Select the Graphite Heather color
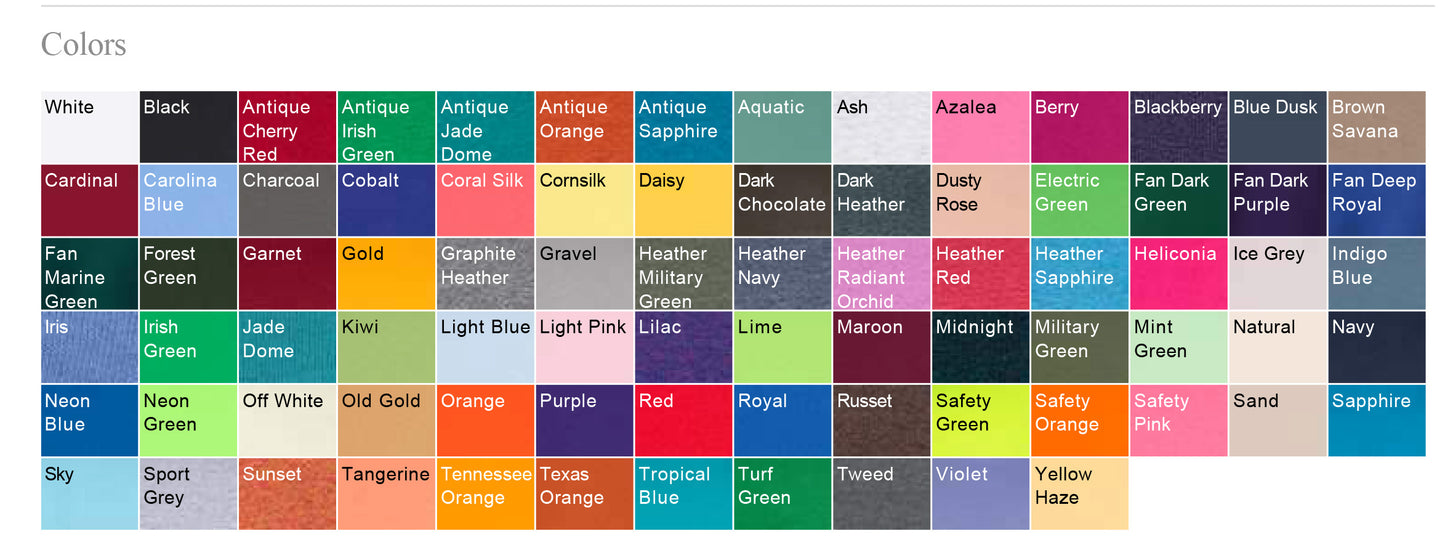The image size is (1445, 542). click(x=486, y=274)
